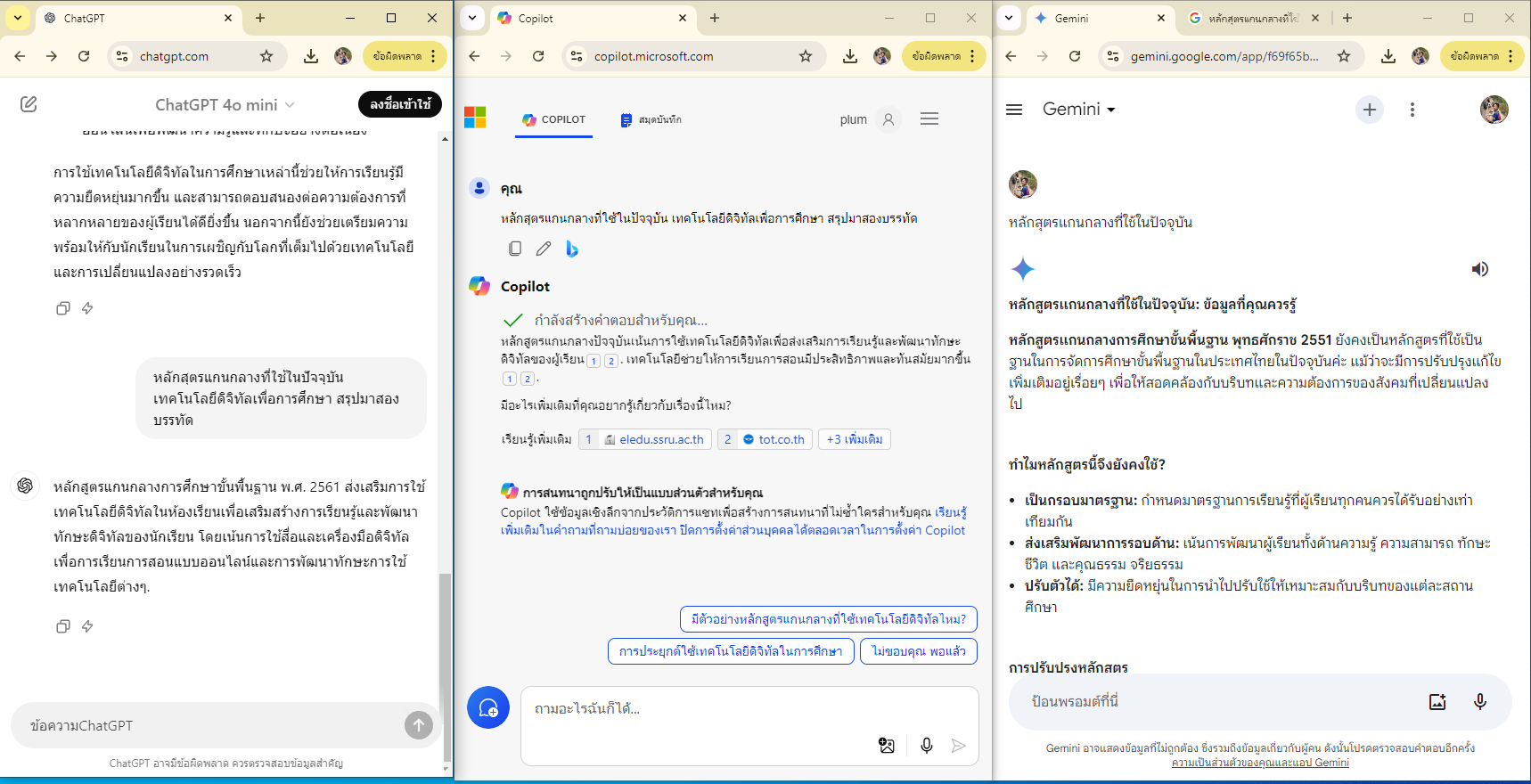Image resolution: width=1531 pixels, height=784 pixels.
Task: Expand +3 more sources in Copilot
Action: 854,439
